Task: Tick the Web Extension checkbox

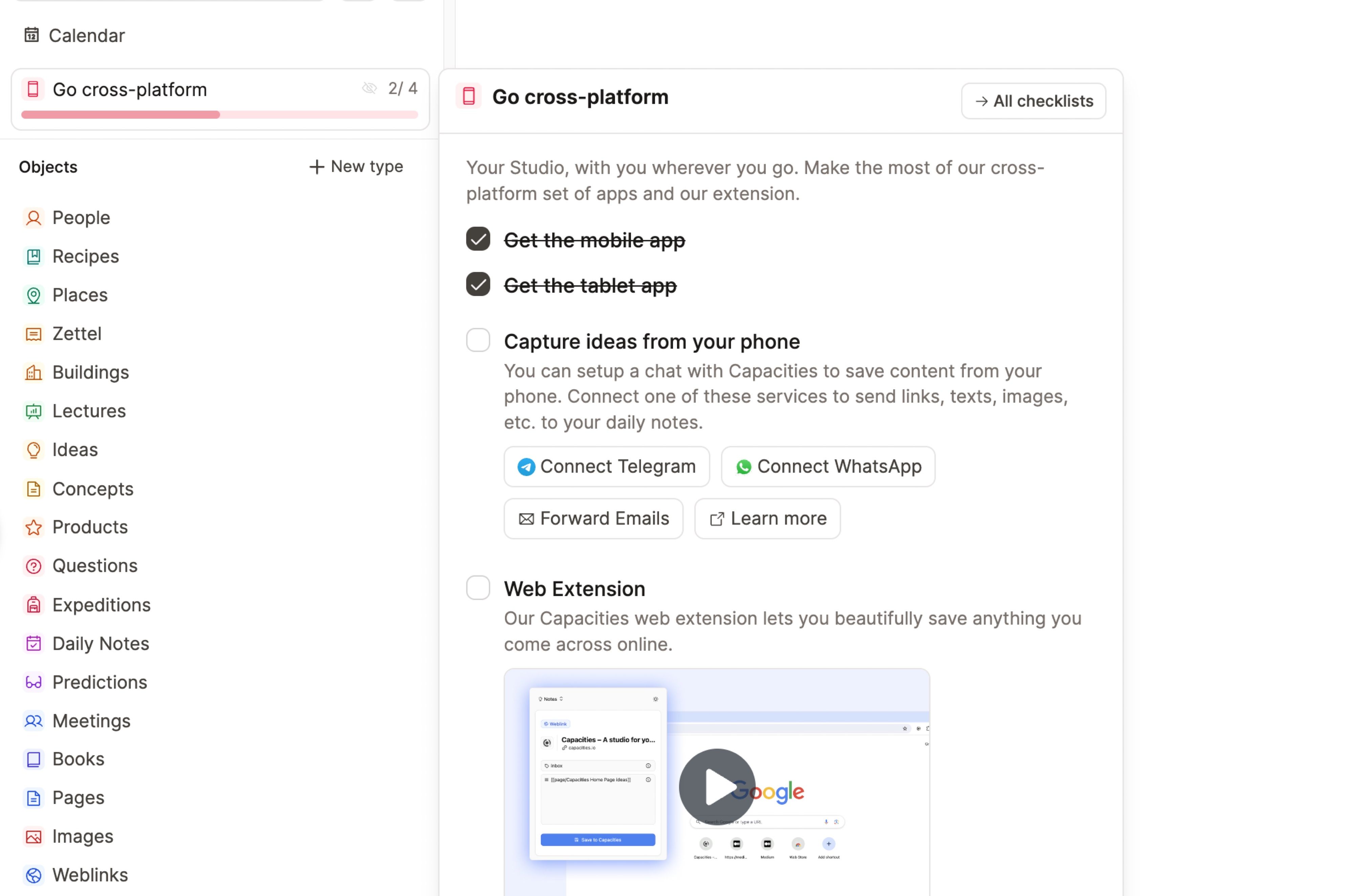Action: 478,588
